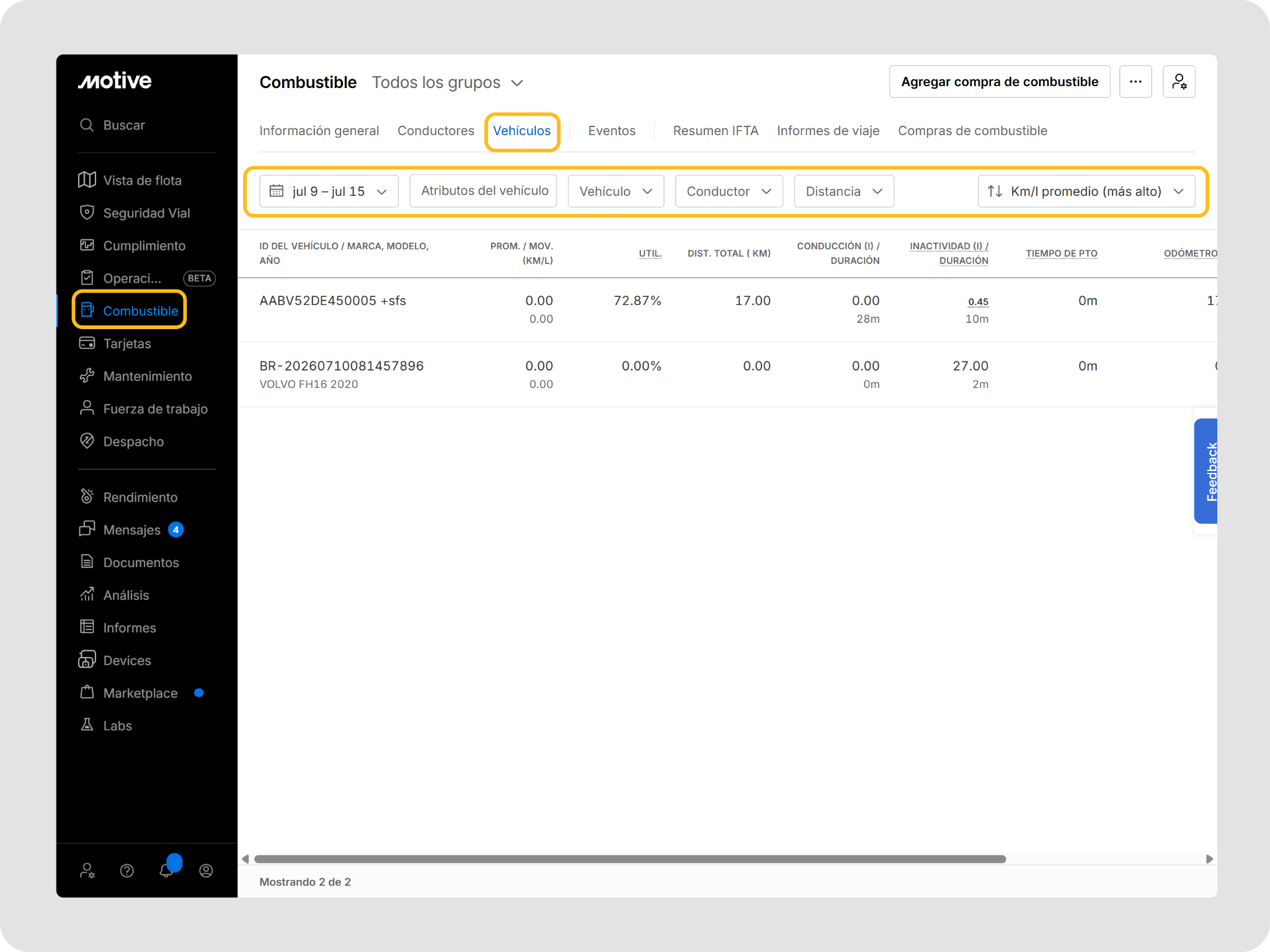Switch to Eventos tab

612,131
